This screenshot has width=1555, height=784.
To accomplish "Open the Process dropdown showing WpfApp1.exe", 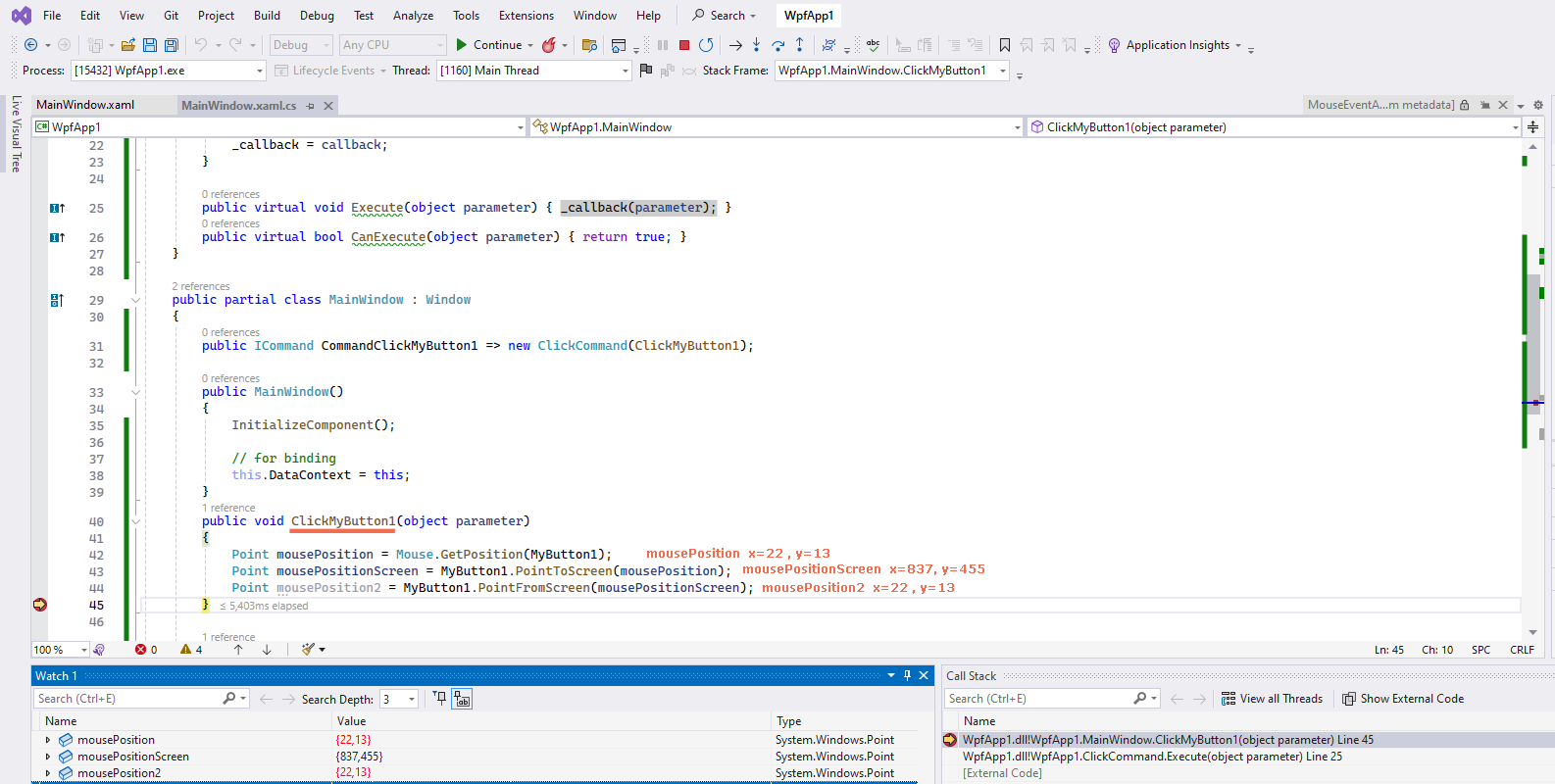I will (x=259, y=71).
